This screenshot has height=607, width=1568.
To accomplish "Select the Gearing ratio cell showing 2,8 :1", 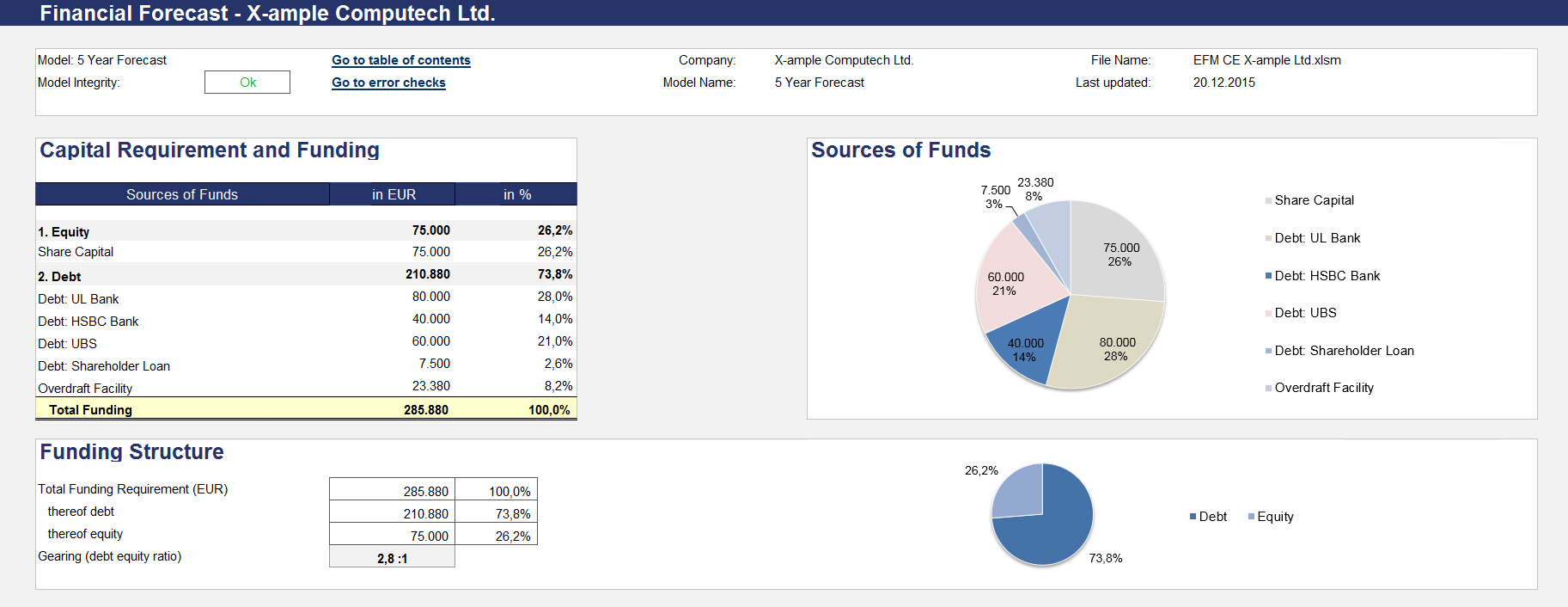I will tap(392, 558).
